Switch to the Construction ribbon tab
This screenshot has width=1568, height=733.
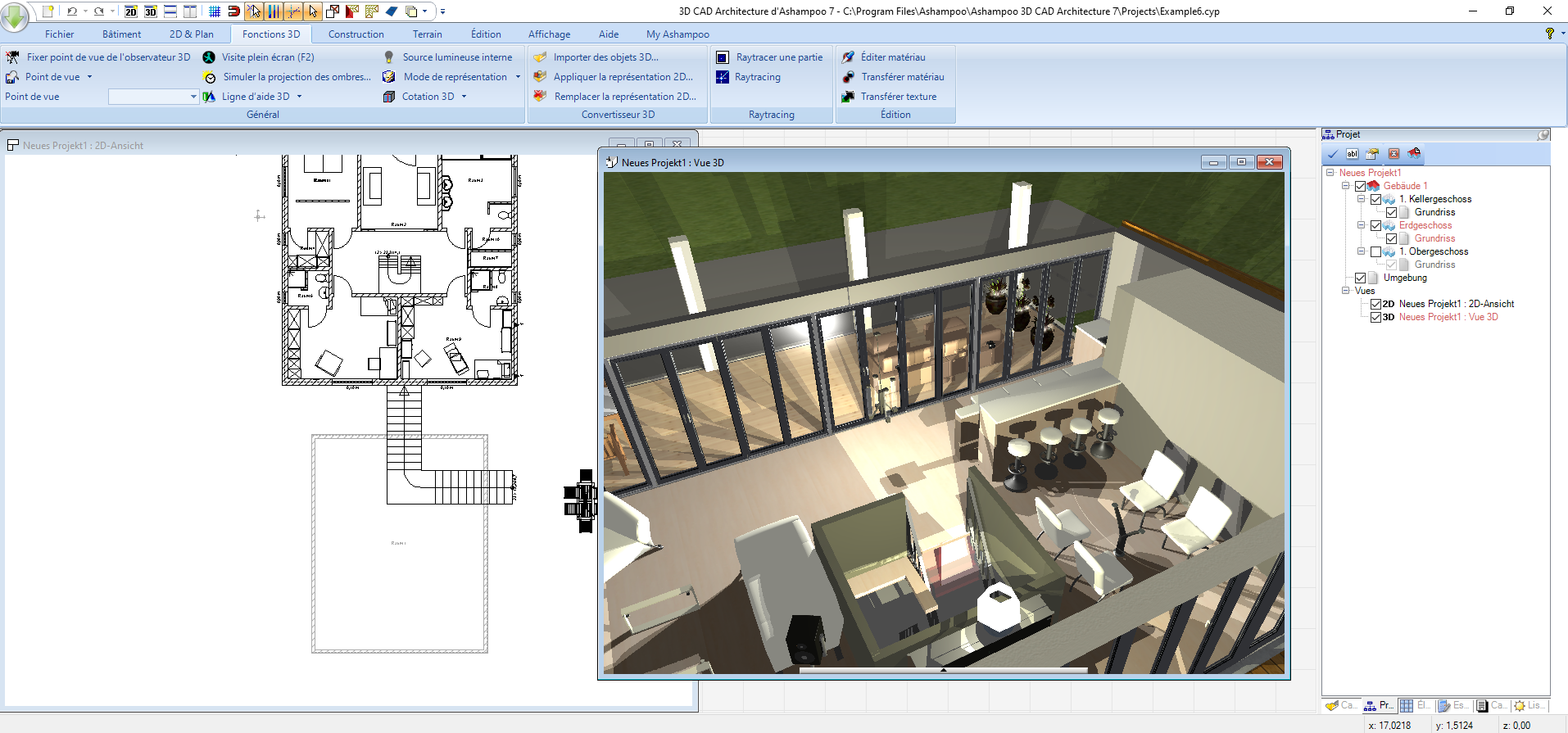(x=356, y=34)
